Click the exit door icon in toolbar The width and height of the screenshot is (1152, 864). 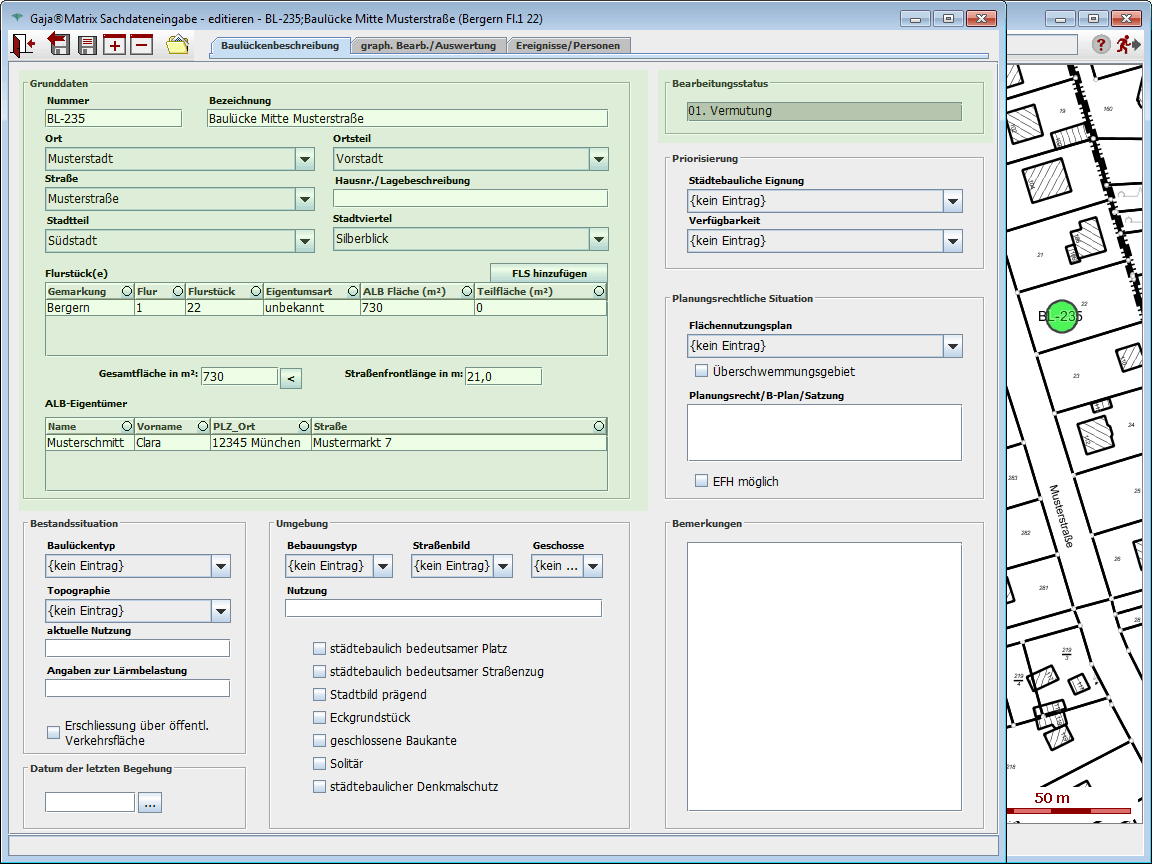24,44
